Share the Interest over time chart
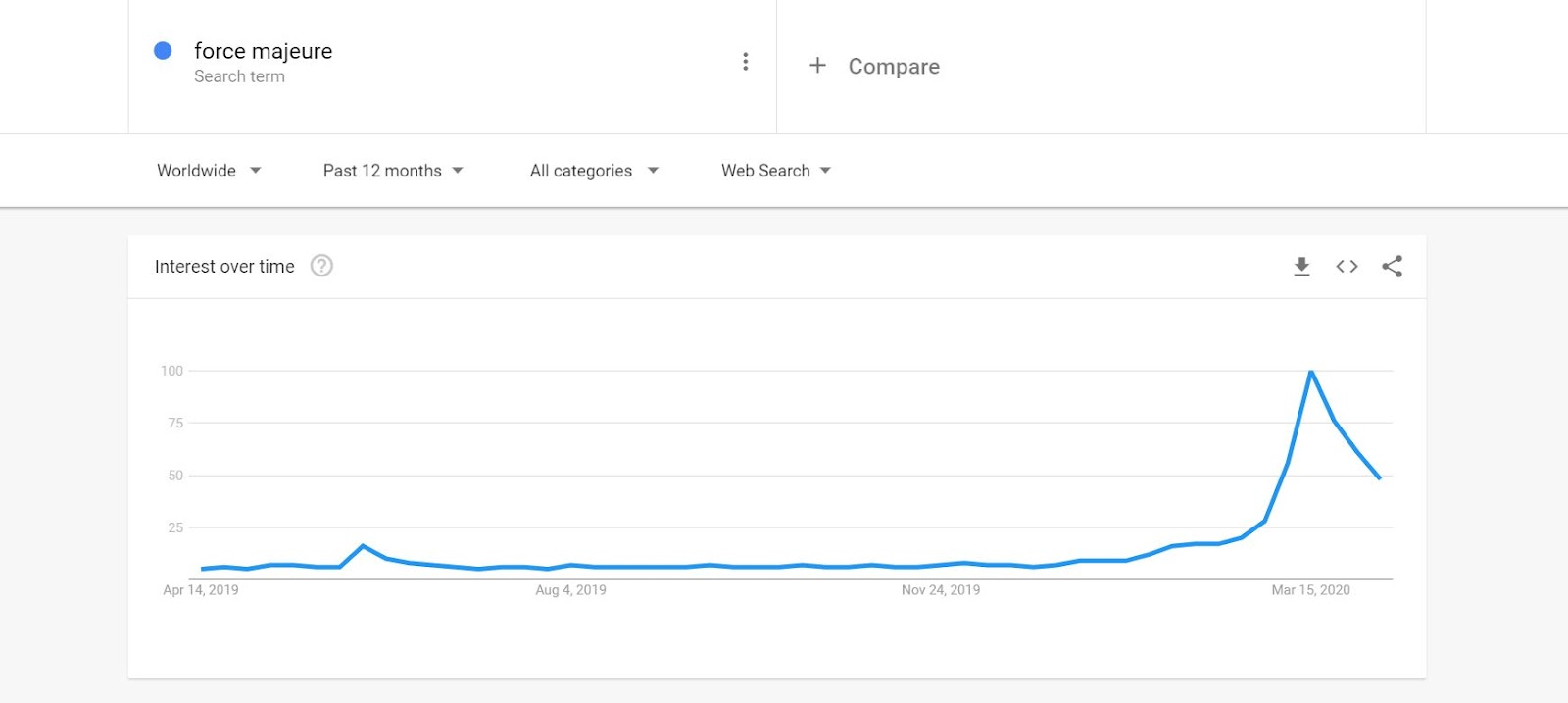This screenshot has height=703, width=1568. pyautogui.click(x=1392, y=267)
